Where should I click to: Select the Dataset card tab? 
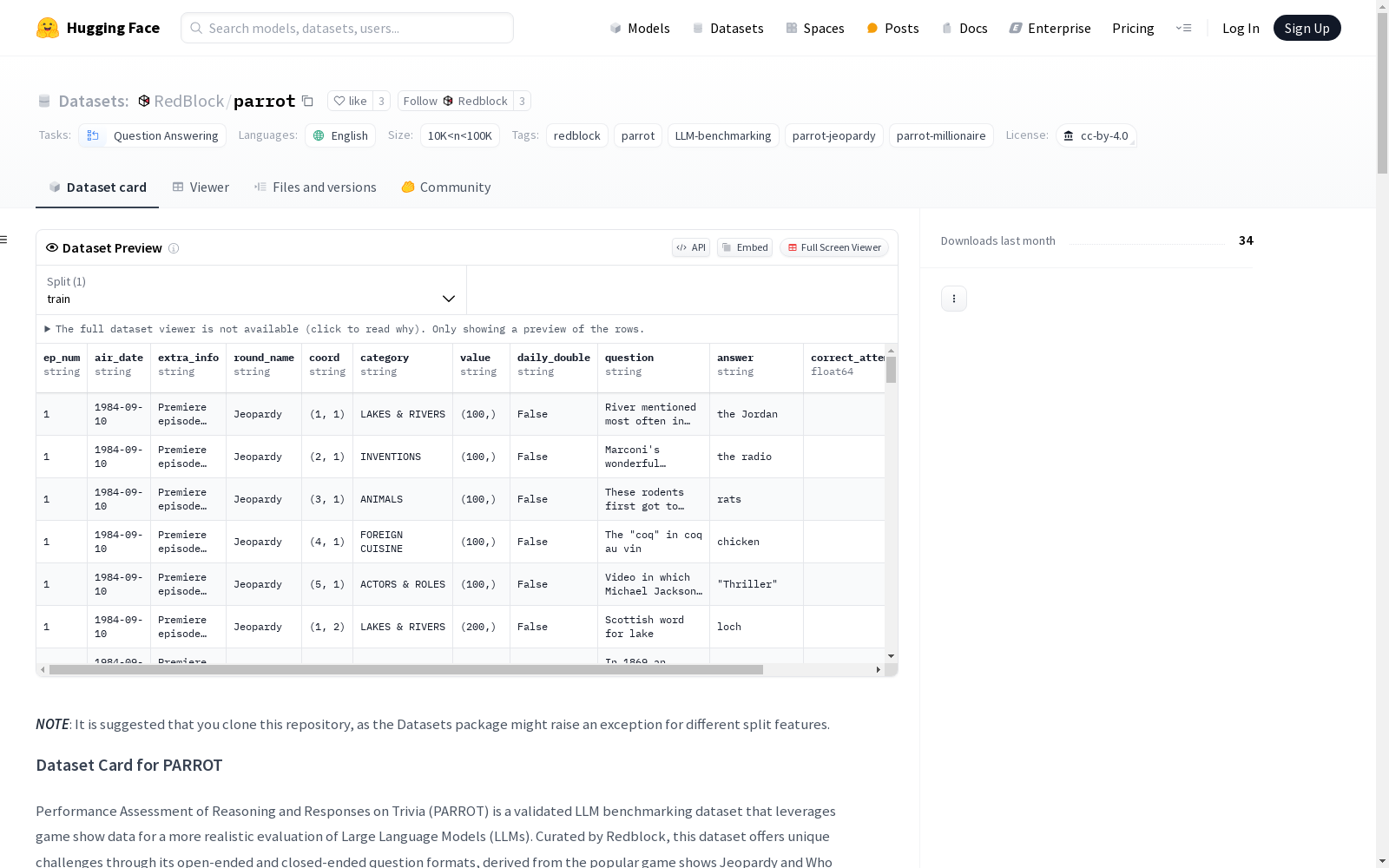[x=97, y=187]
